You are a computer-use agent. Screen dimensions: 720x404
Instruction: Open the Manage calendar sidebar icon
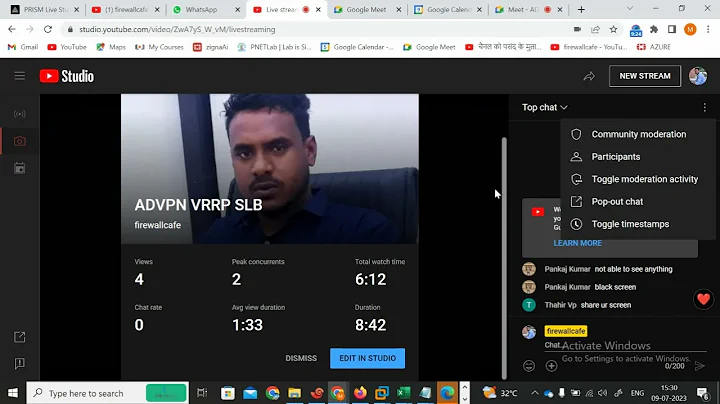tap(19, 168)
